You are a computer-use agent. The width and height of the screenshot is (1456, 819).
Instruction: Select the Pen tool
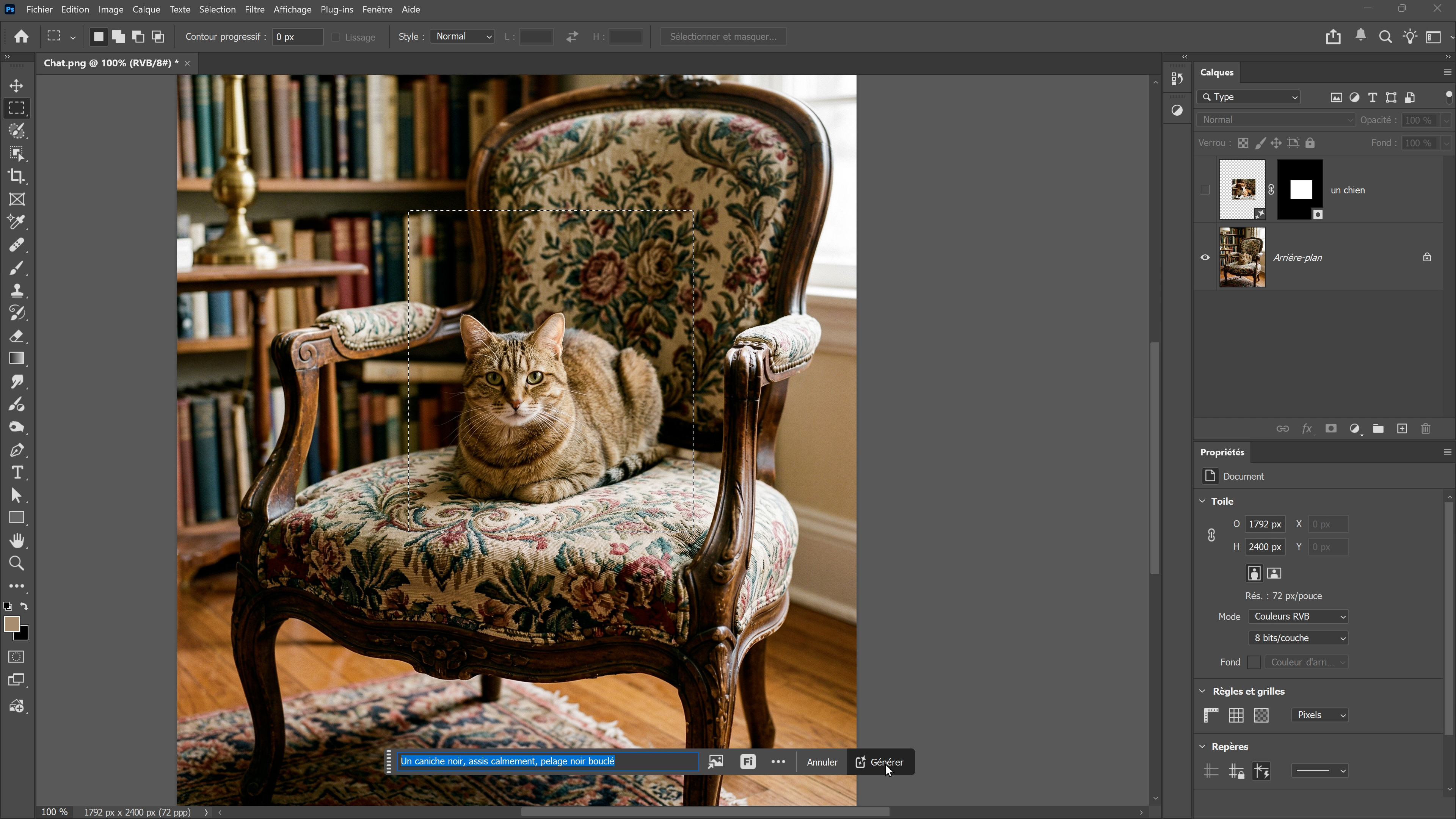pos(16,450)
